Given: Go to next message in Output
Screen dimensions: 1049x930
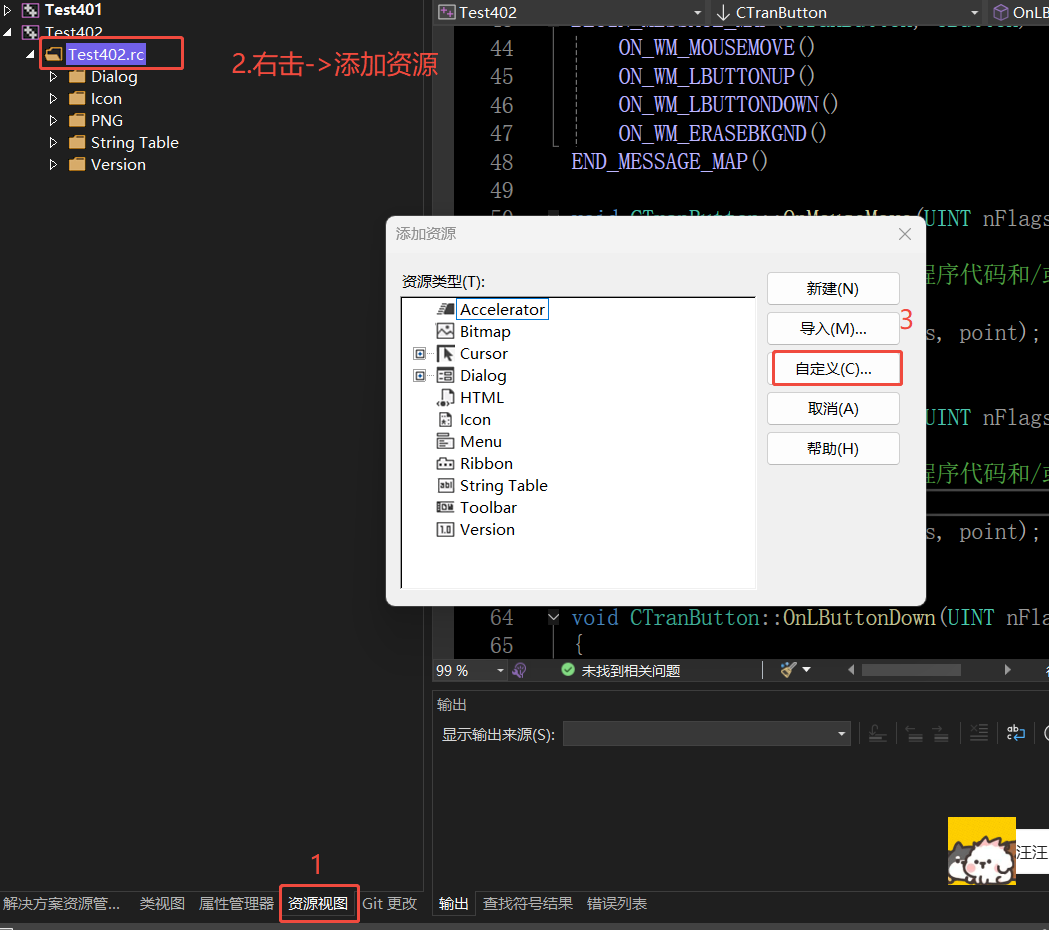Looking at the screenshot, I should (x=941, y=733).
